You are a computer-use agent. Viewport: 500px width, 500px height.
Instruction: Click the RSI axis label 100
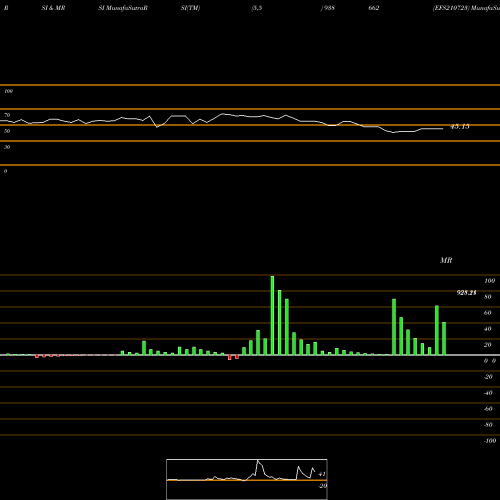(x=8, y=91)
